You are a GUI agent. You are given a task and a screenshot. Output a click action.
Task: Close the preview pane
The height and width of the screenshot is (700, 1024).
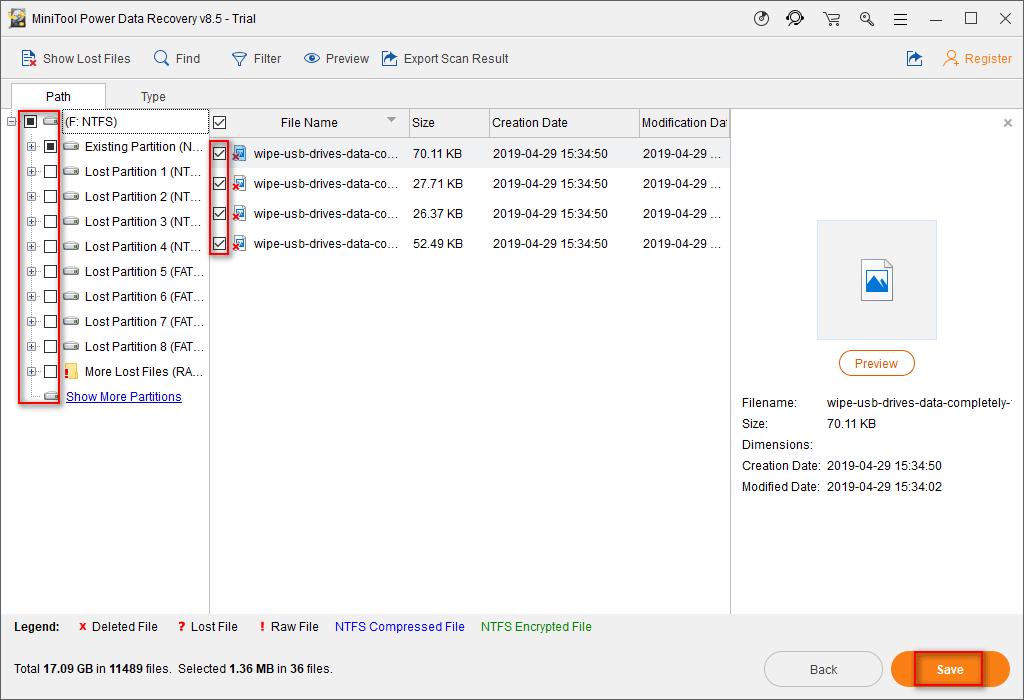click(1008, 123)
